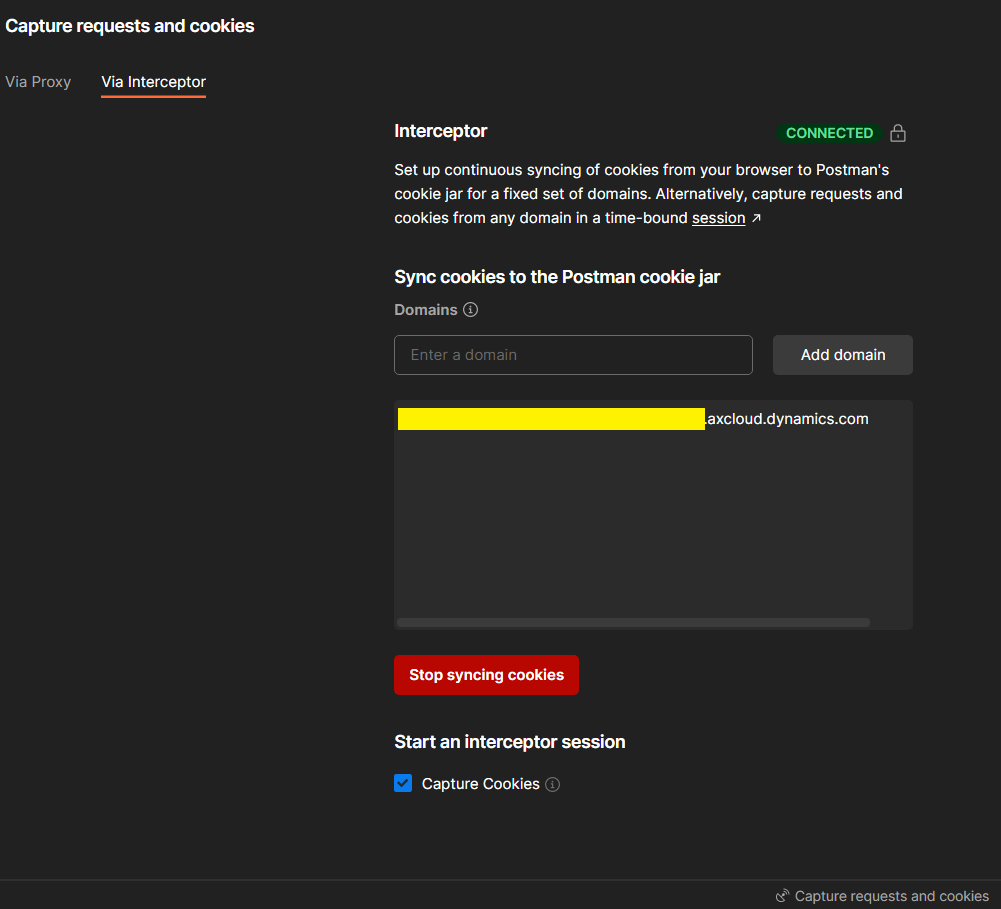
Task: Select the axcloud.dynamics.com domain entry
Action: tap(633, 419)
